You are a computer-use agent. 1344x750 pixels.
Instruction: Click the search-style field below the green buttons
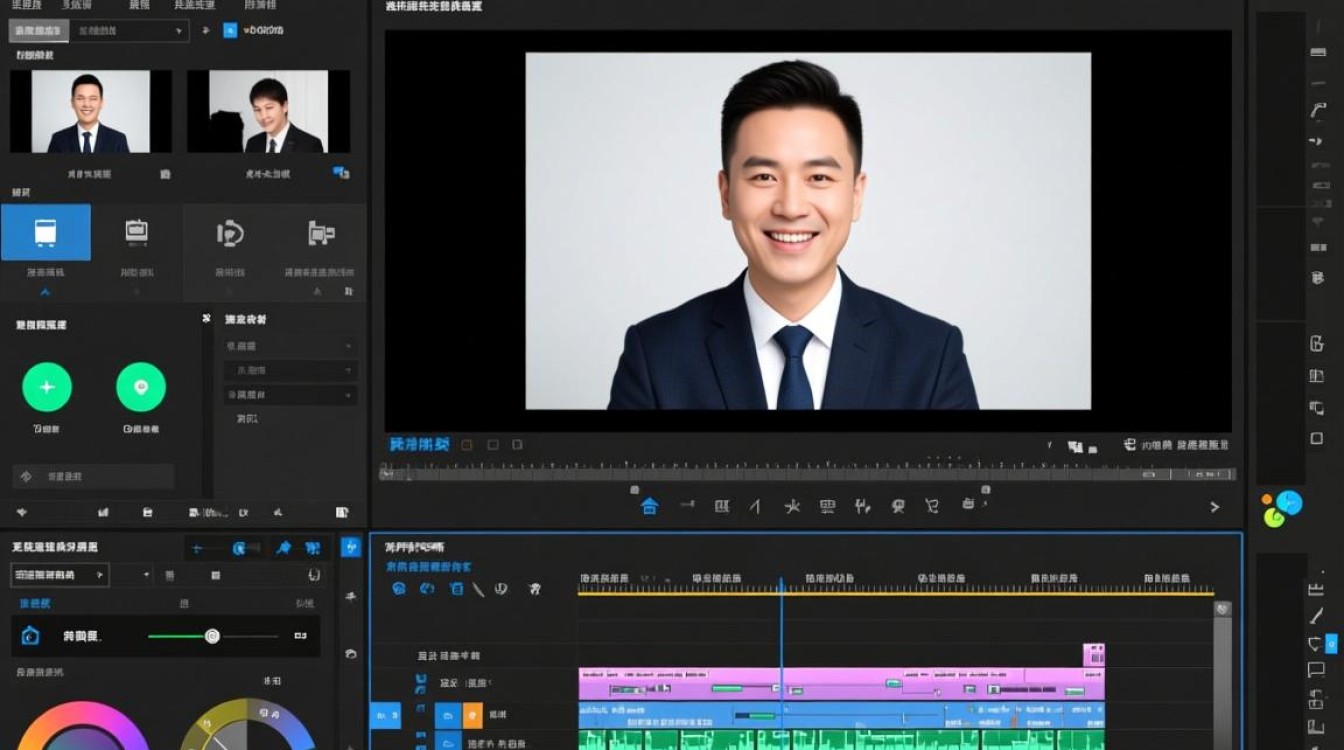[92, 477]
